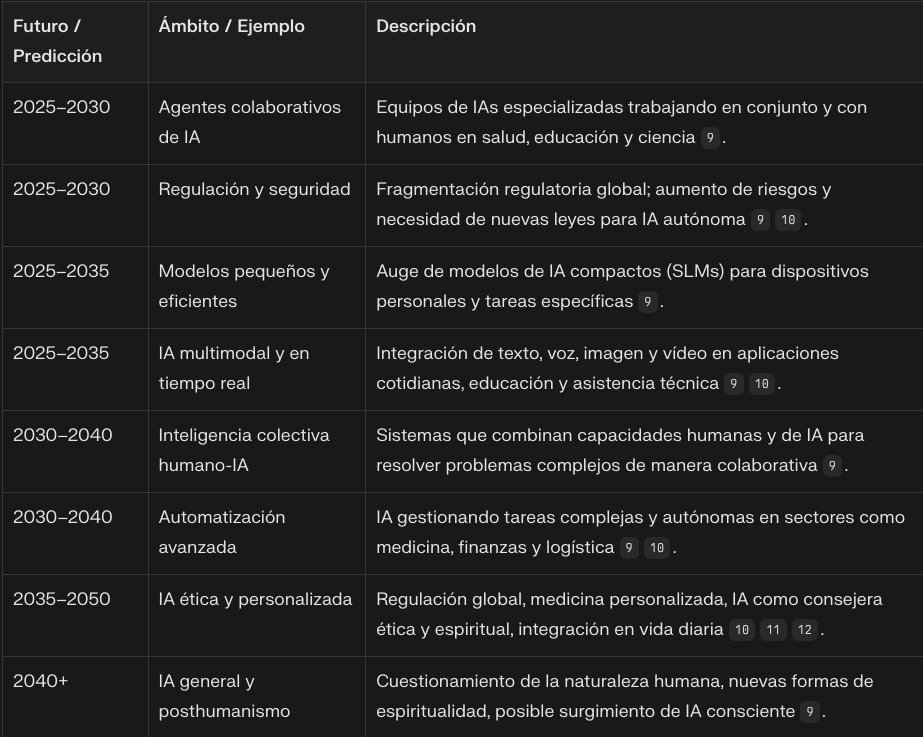The height and width of the screenshot is (737, 923).
Task: Open citation 9 in Agentes colaborativos row
Action: click(710, 138)
